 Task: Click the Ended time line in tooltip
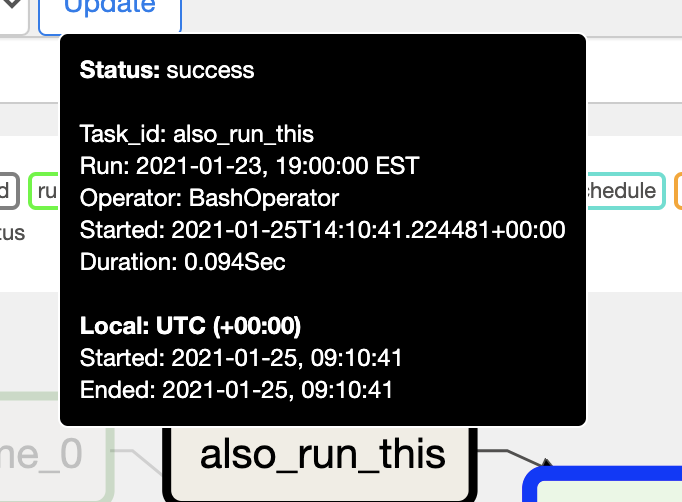click(x=236, y=390)
